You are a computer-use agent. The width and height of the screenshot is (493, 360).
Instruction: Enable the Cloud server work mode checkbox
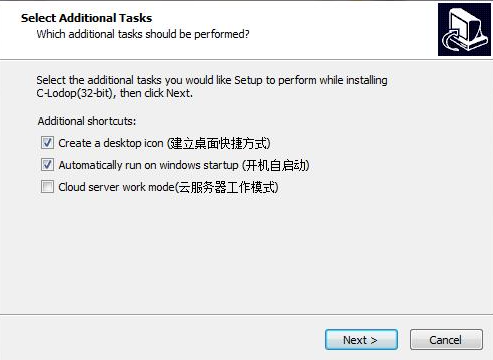click(x=47, y=187)
